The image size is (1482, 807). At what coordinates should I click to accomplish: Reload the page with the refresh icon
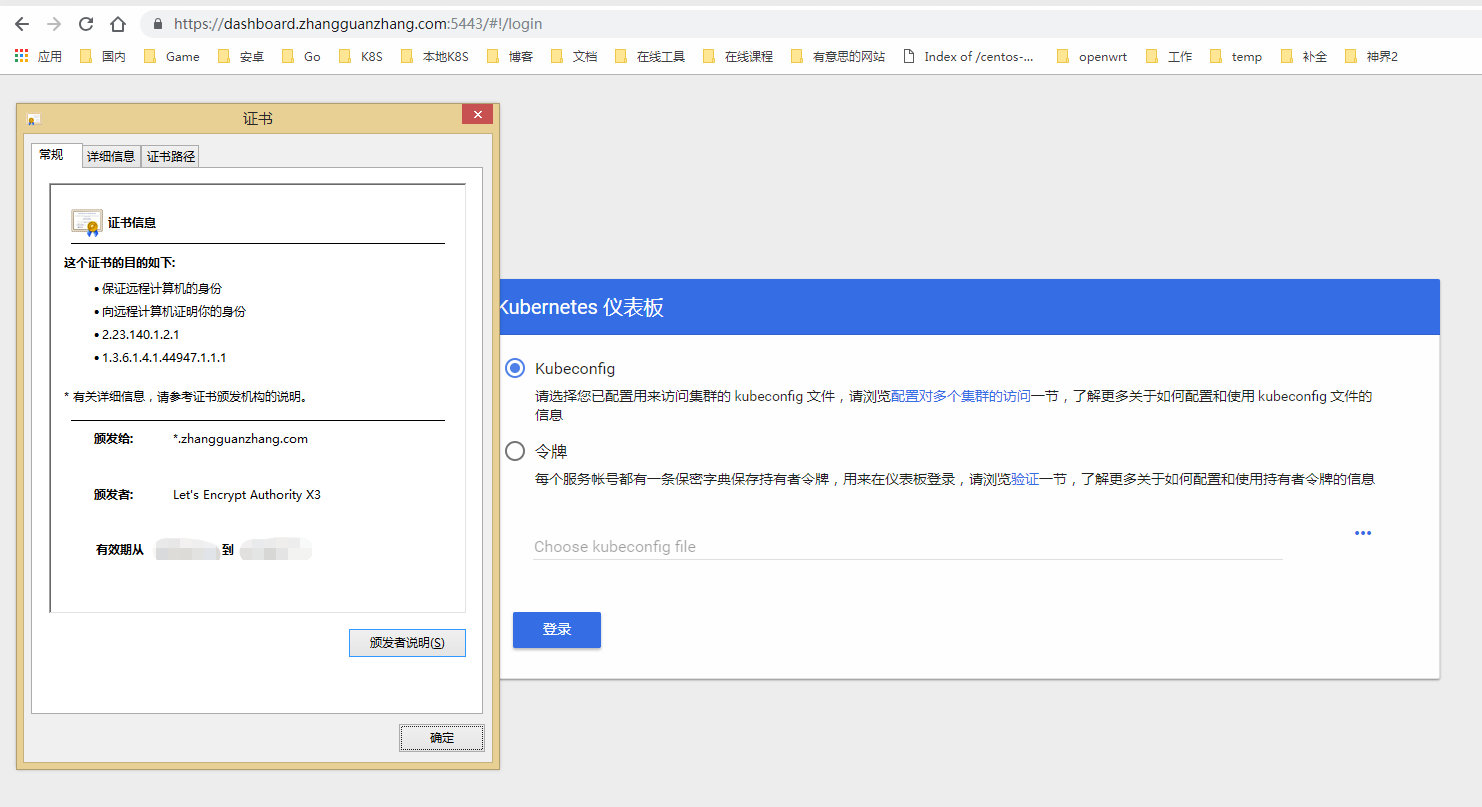pos(86,24)
